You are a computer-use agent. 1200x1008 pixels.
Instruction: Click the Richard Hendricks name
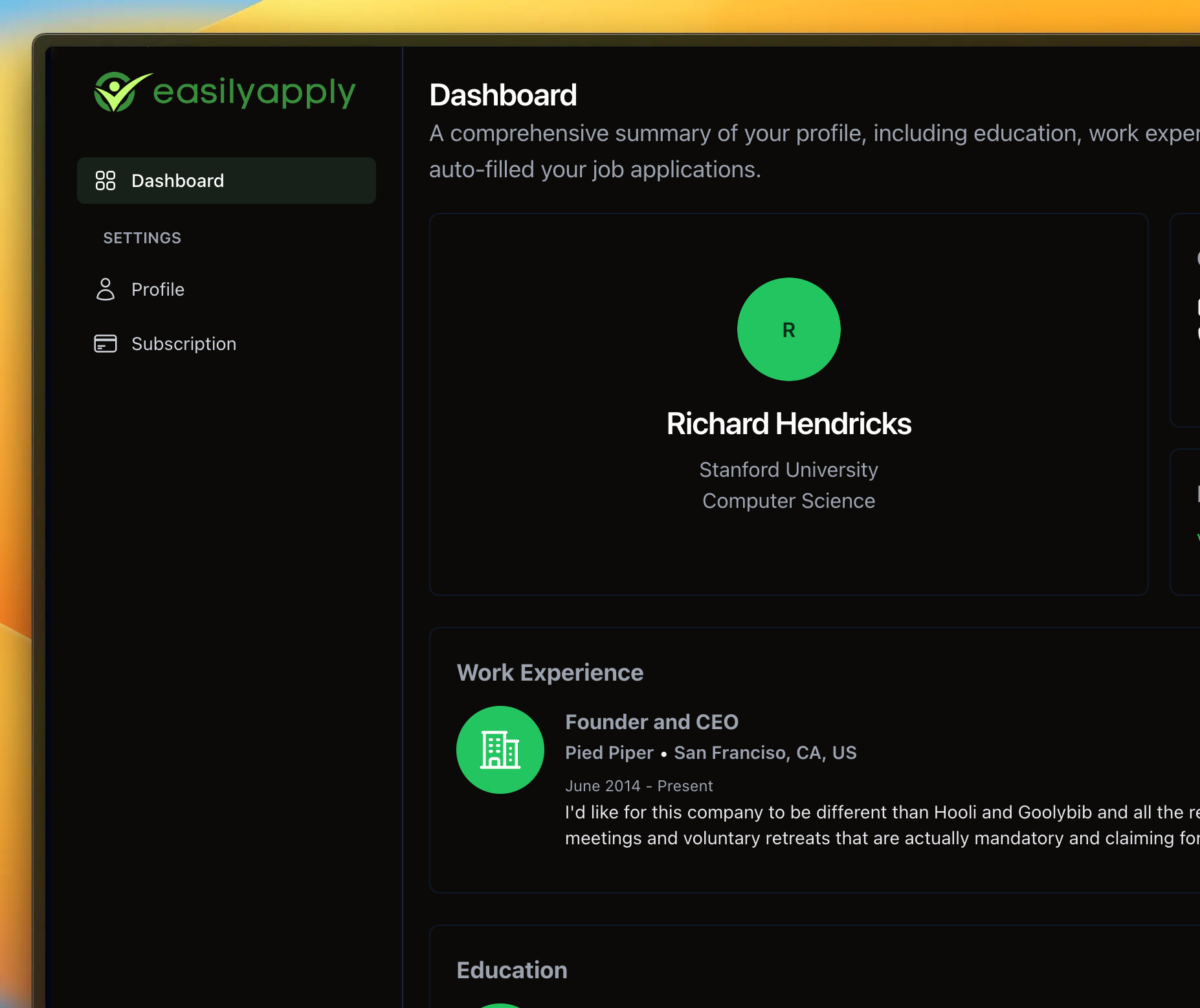tap(788, 424)
